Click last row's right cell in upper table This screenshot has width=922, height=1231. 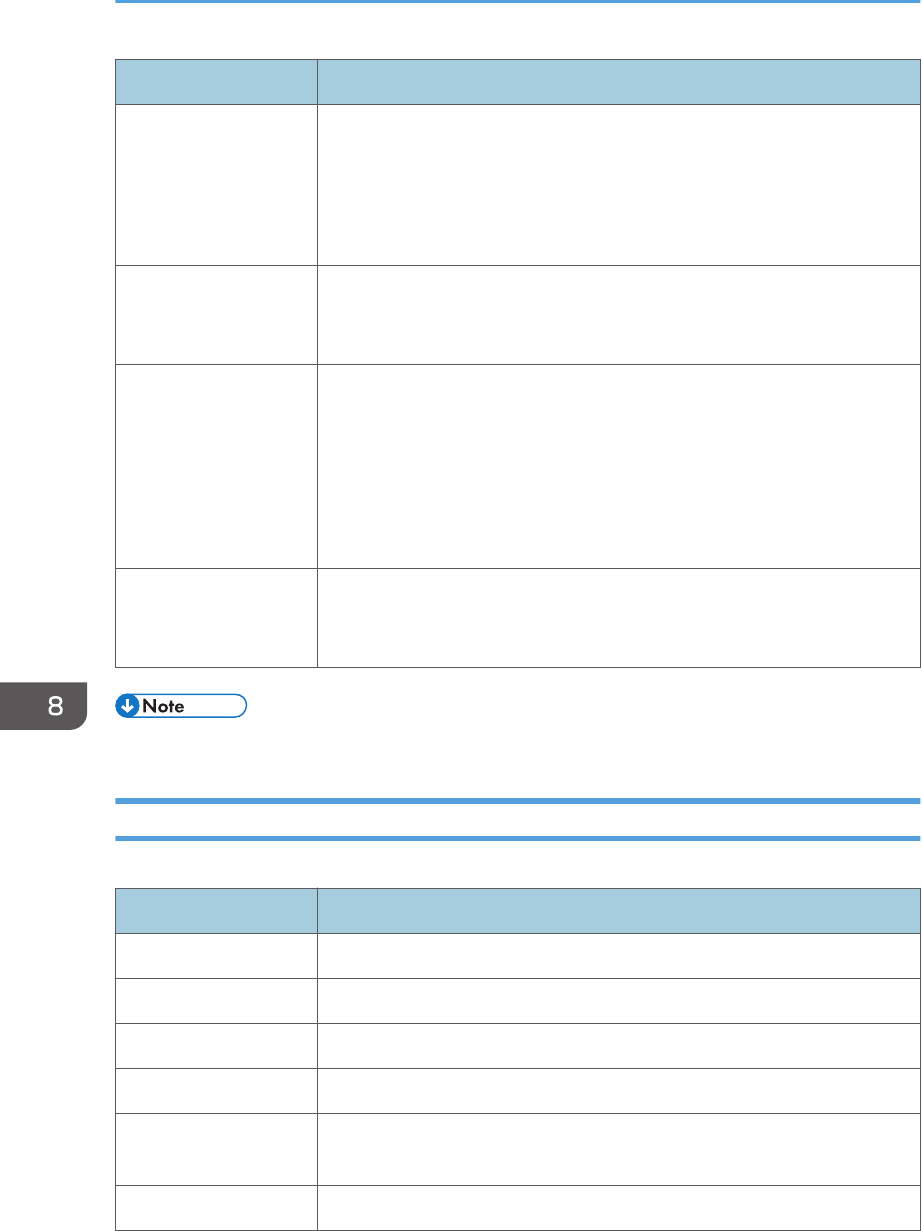pyautogui.click(x=618, y=618)
